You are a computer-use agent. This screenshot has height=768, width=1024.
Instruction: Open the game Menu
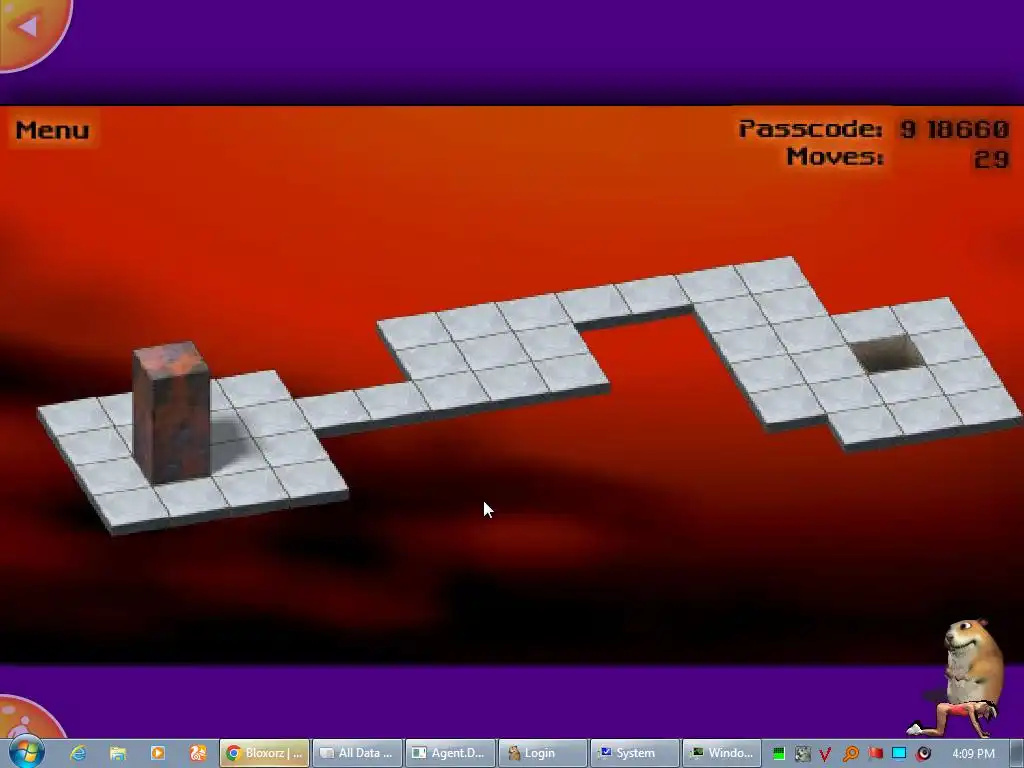coord(52,130)
